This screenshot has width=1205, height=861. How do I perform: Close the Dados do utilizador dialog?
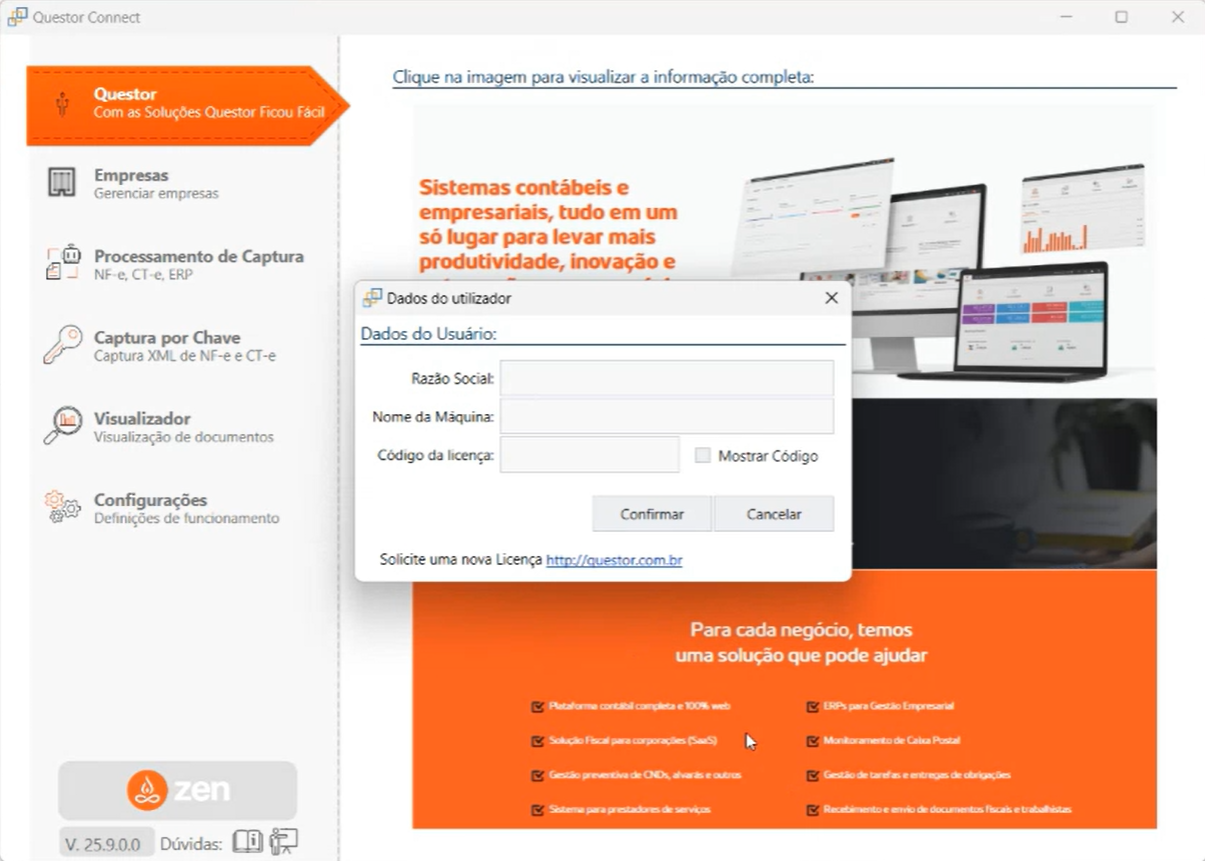[x=831, y=298]
